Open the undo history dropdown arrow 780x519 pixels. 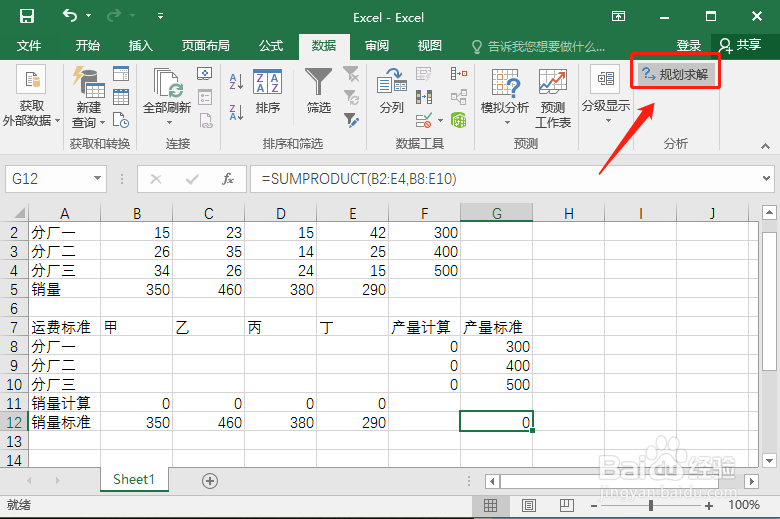(x=89, y=16)
